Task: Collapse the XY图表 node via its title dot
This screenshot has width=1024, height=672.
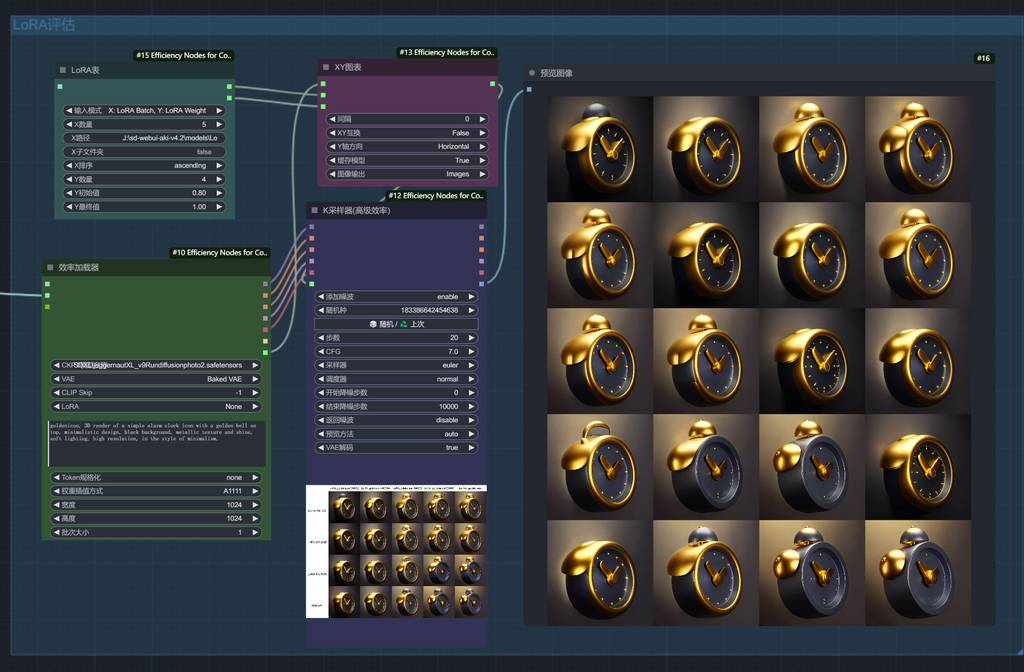Action: (x=325, y=67)
